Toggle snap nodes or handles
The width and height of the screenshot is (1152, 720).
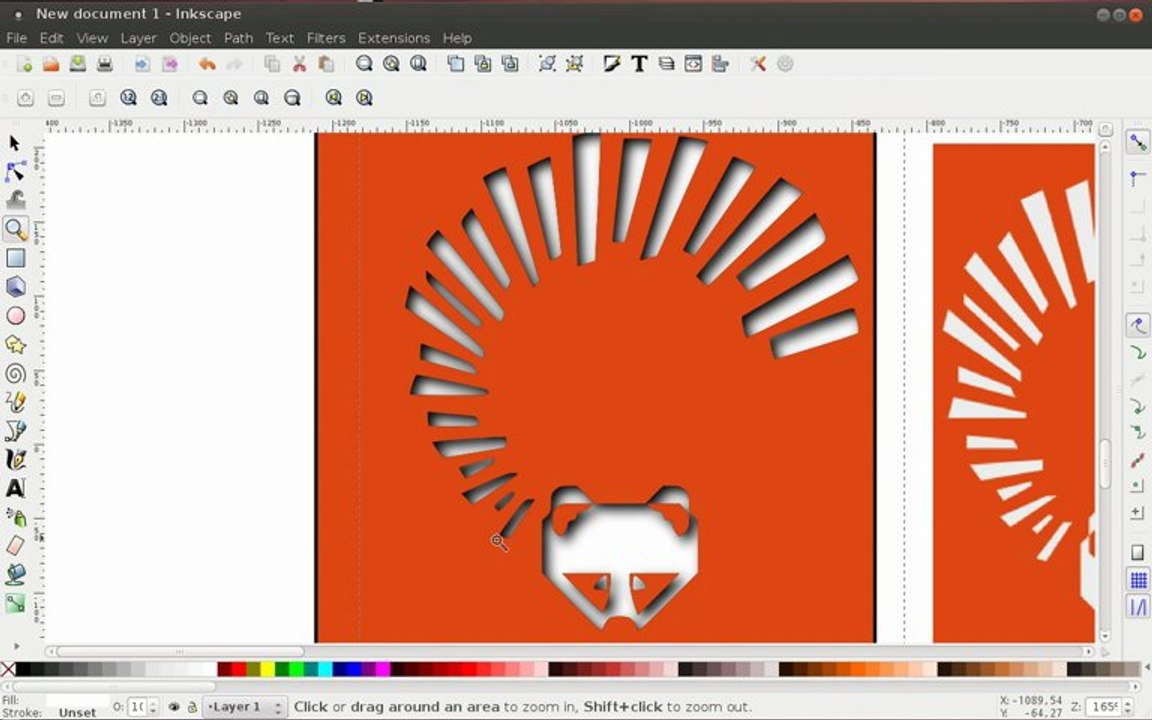pos(1137,324)
